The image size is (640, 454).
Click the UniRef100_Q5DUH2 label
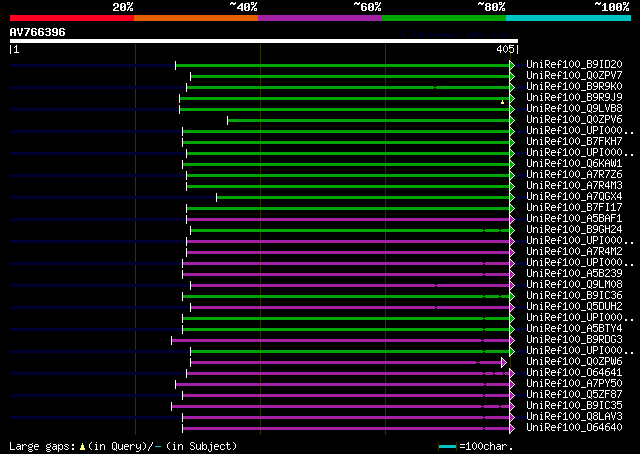click(x=574, y=307)
